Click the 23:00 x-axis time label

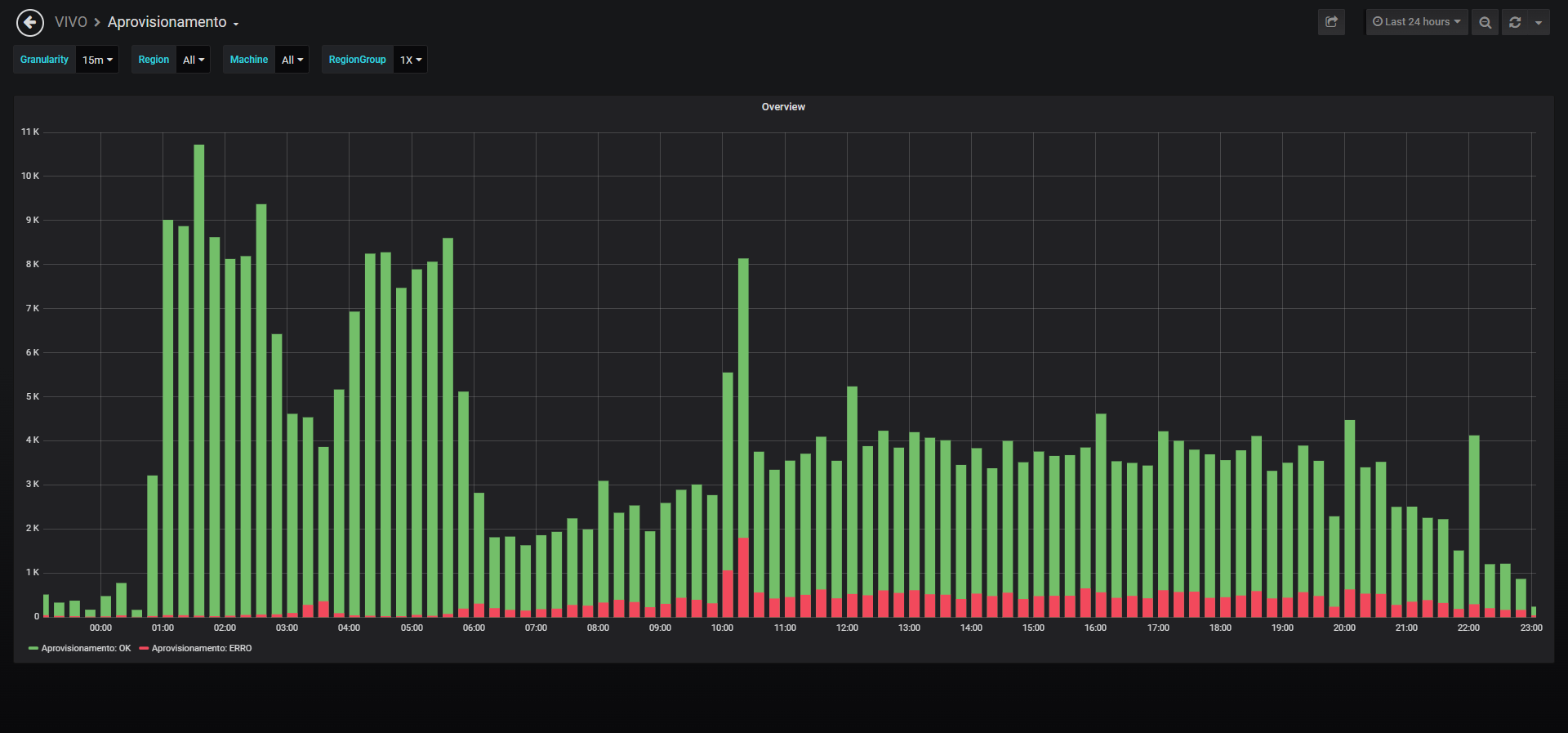(x=1531, y=628)
